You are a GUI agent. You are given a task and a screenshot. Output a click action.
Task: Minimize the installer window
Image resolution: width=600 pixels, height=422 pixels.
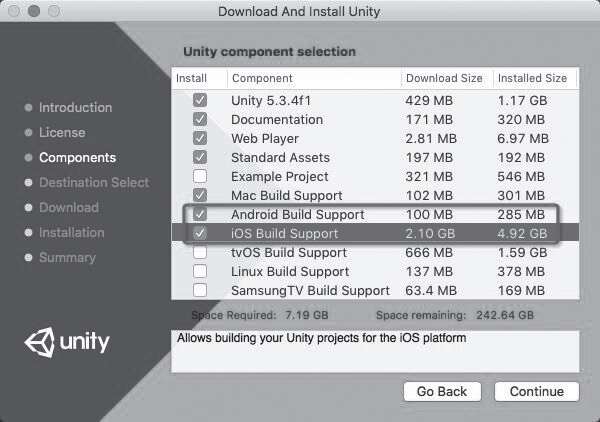[34, 11]
